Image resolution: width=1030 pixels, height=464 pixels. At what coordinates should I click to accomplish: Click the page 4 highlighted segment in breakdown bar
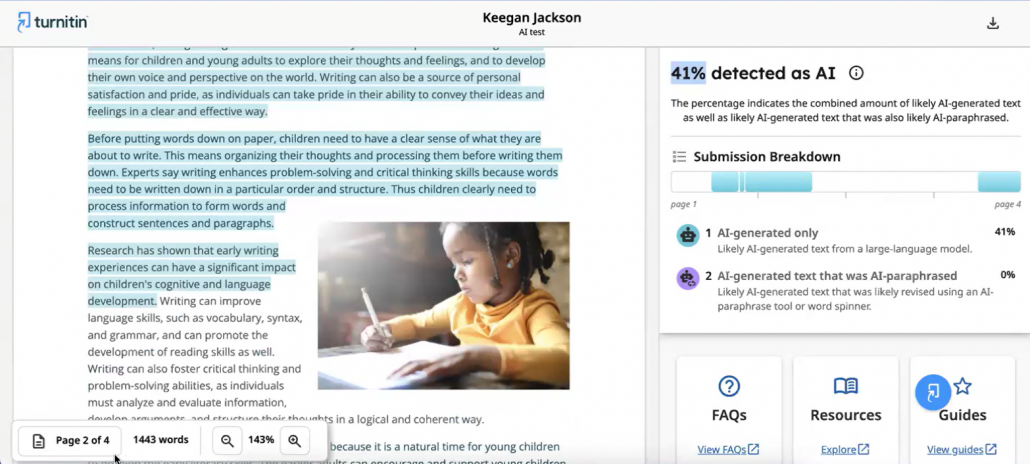[998, 182]
